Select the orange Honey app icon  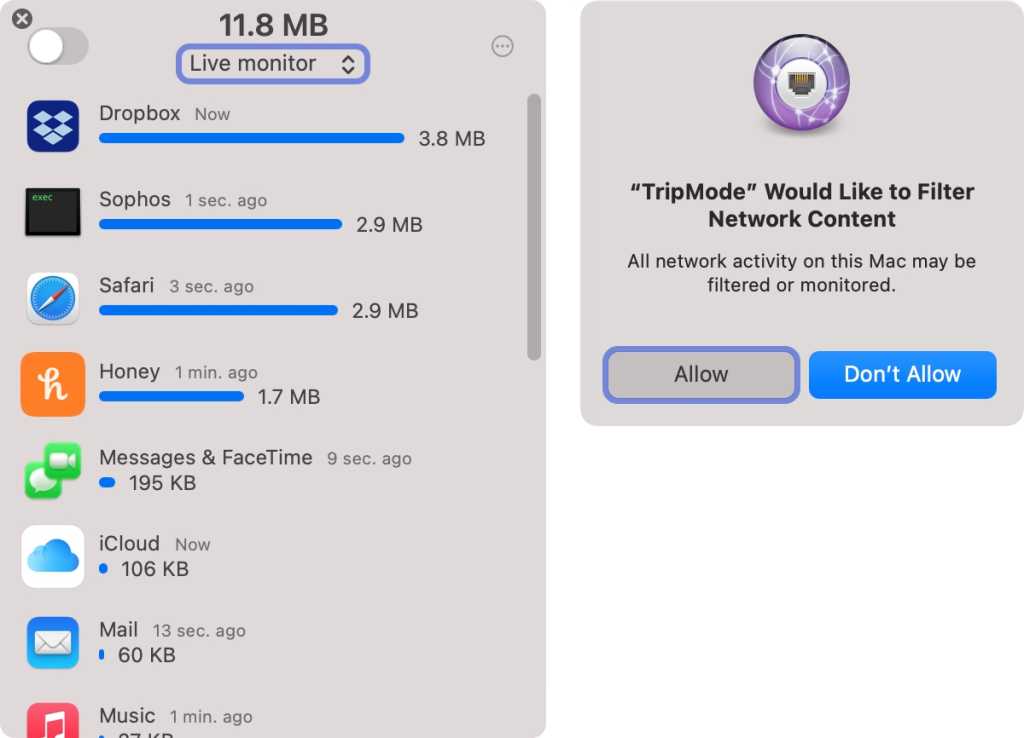click(x=53, y=384)
